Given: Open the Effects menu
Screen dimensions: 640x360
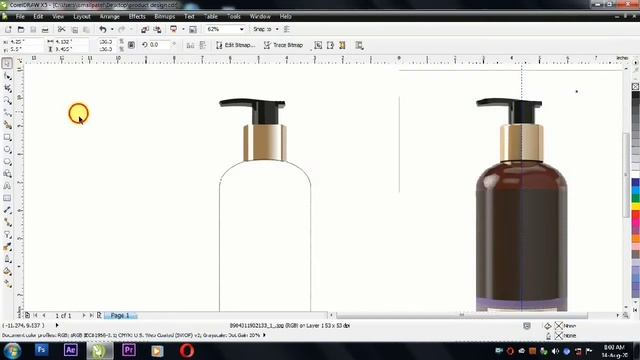Looking at the screenshot, I should point(137,16).
